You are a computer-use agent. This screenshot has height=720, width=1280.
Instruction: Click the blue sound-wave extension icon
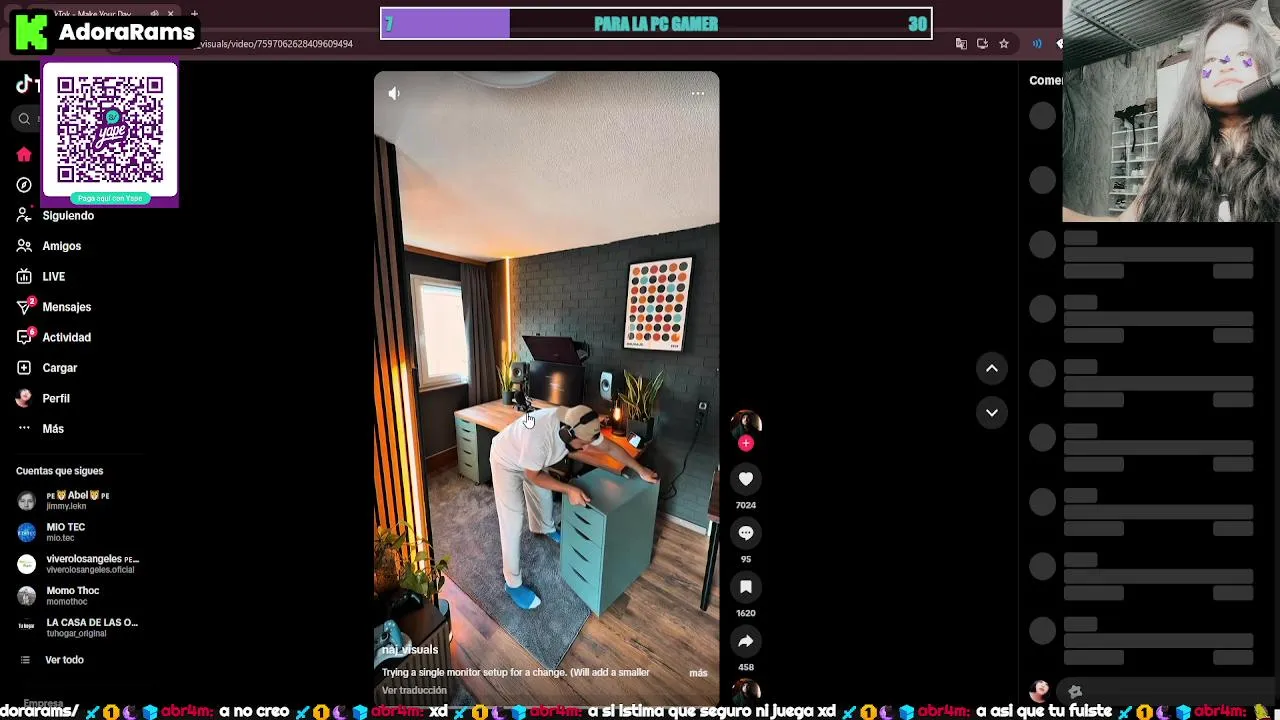1037,44
